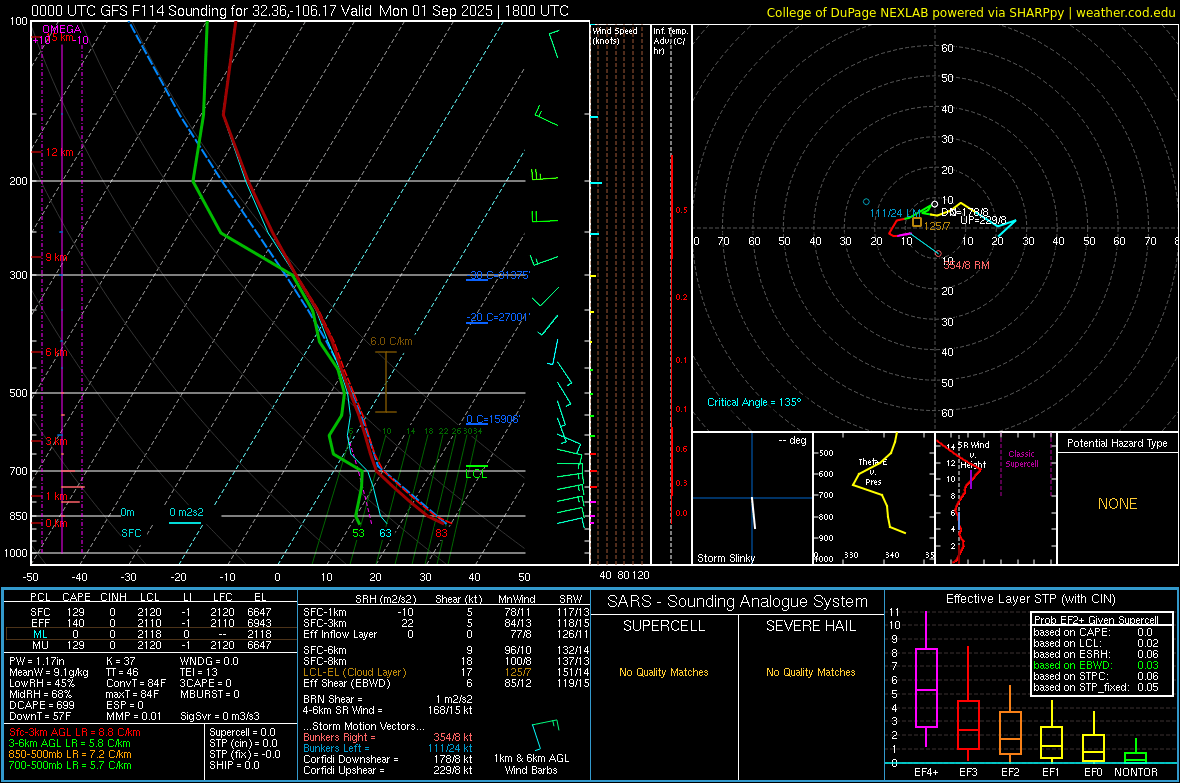
Task: Click the green 'based on EBWD' row
Action: [x=1096, y=665]
